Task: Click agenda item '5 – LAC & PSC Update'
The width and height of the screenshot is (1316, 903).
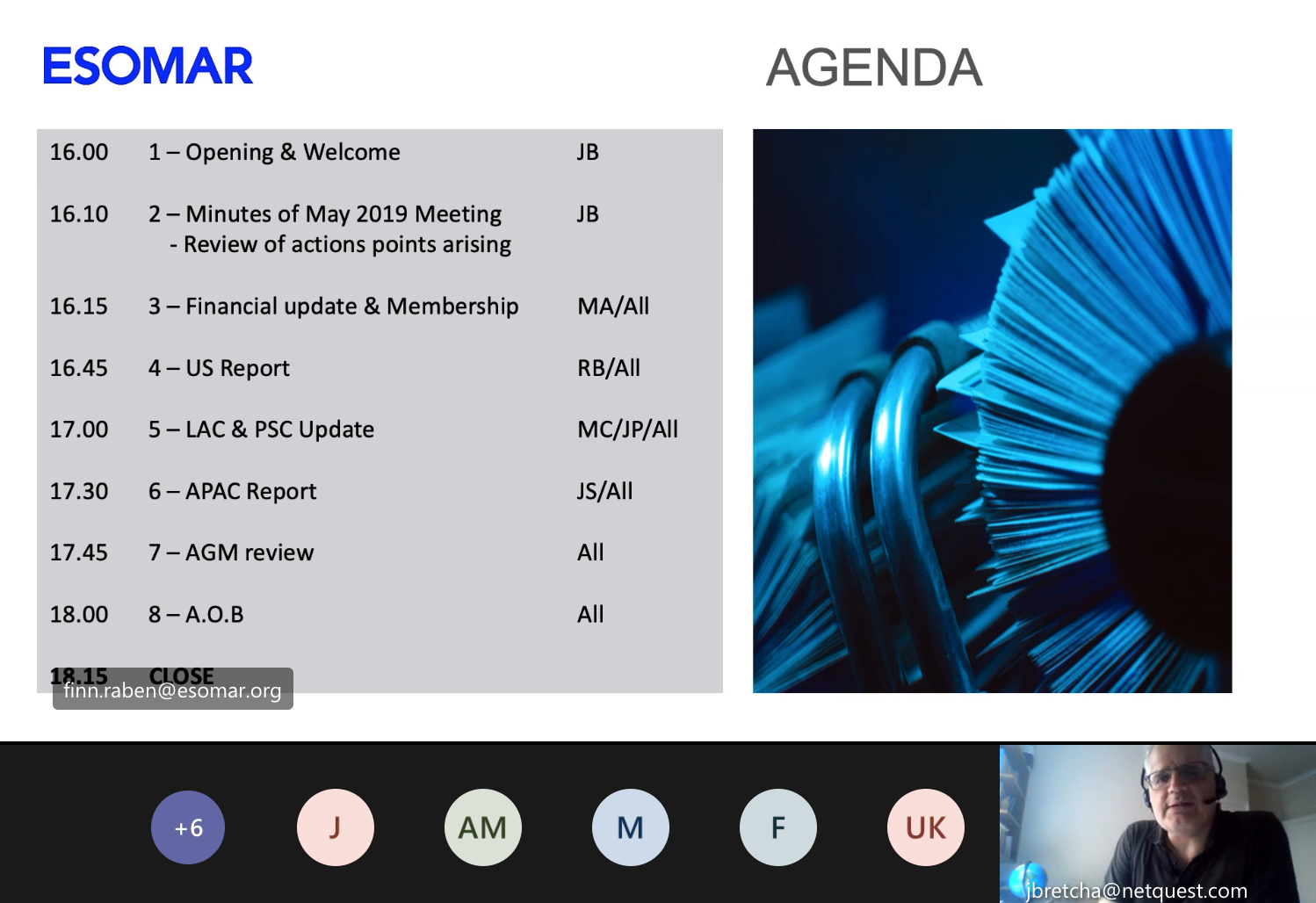Action: click(x=261, y=430)
